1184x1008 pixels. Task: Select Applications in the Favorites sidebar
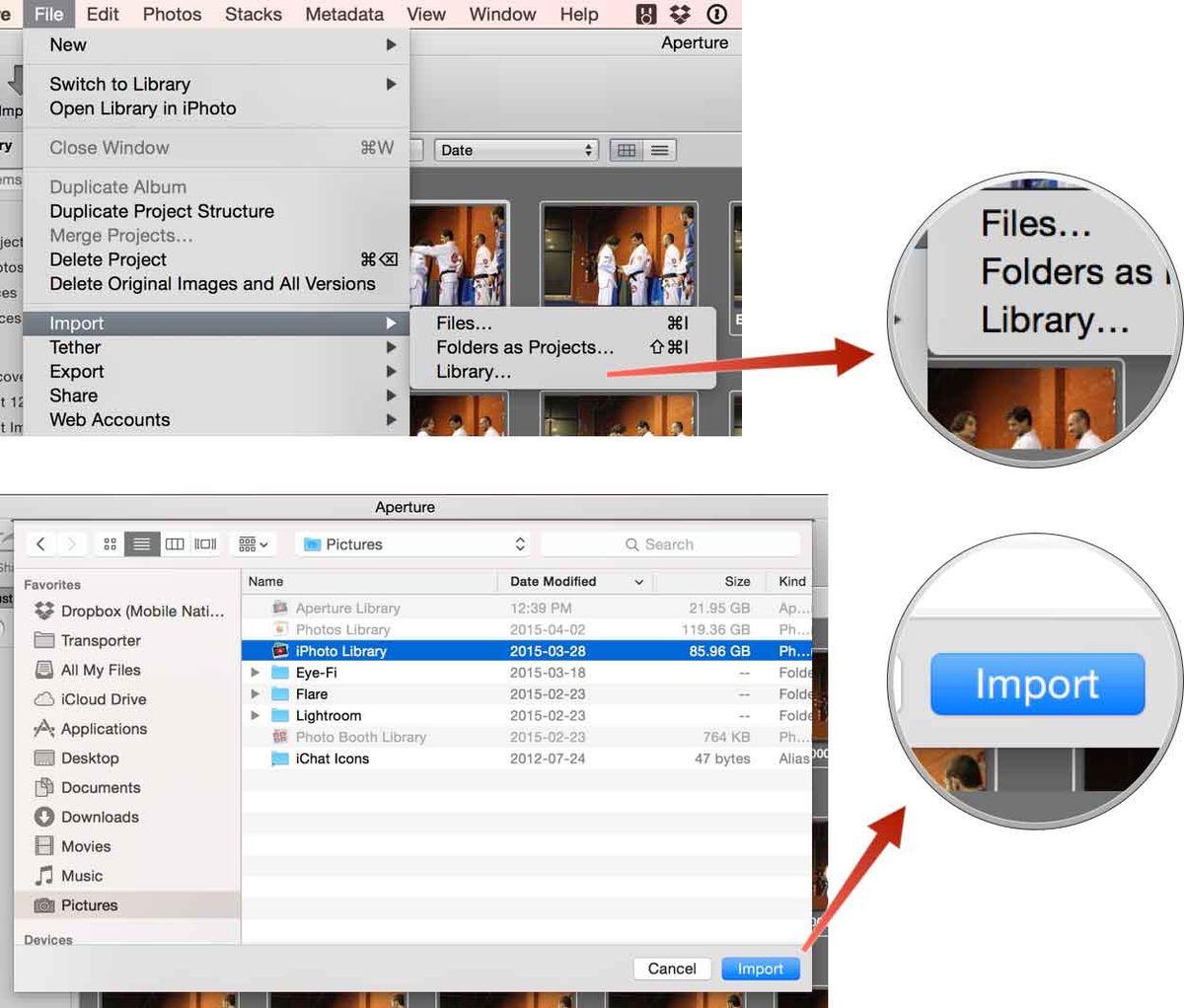(103, 728)
